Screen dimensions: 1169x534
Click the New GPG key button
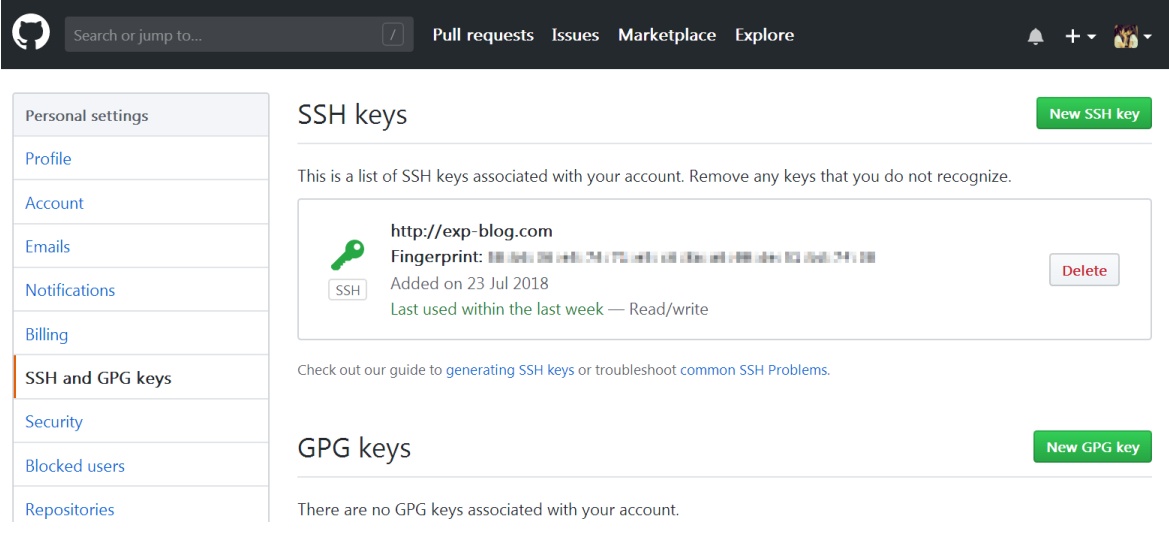click(x=1092, y=447)
